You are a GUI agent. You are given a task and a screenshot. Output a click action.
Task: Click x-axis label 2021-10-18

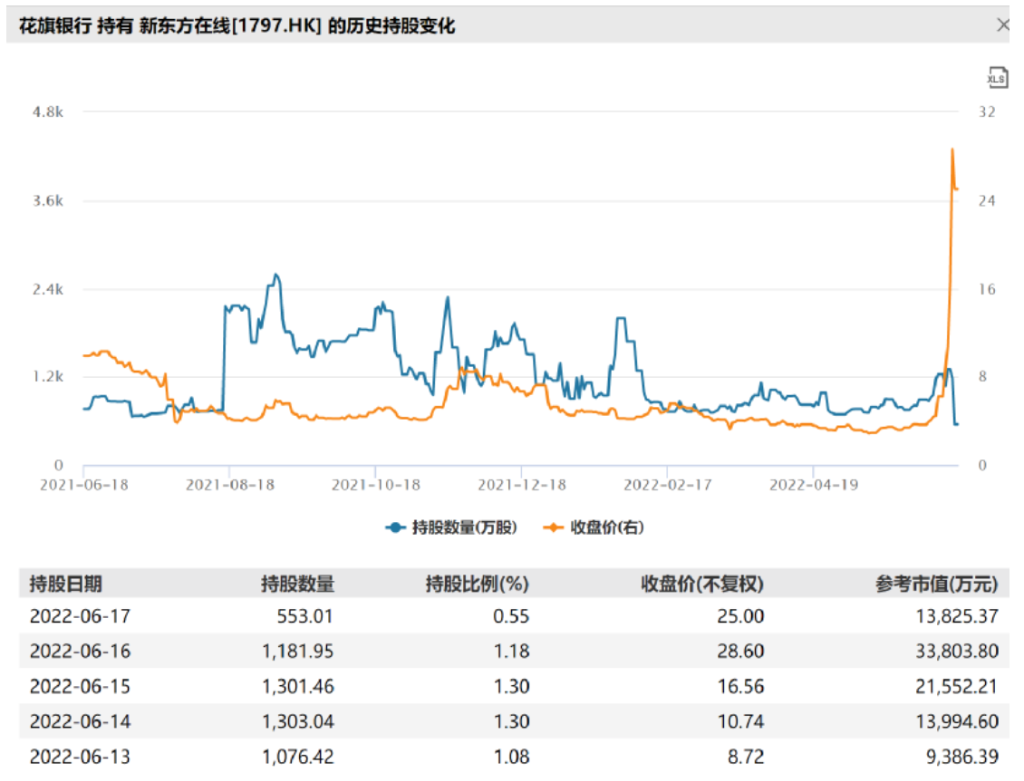(x=376, y=485)
